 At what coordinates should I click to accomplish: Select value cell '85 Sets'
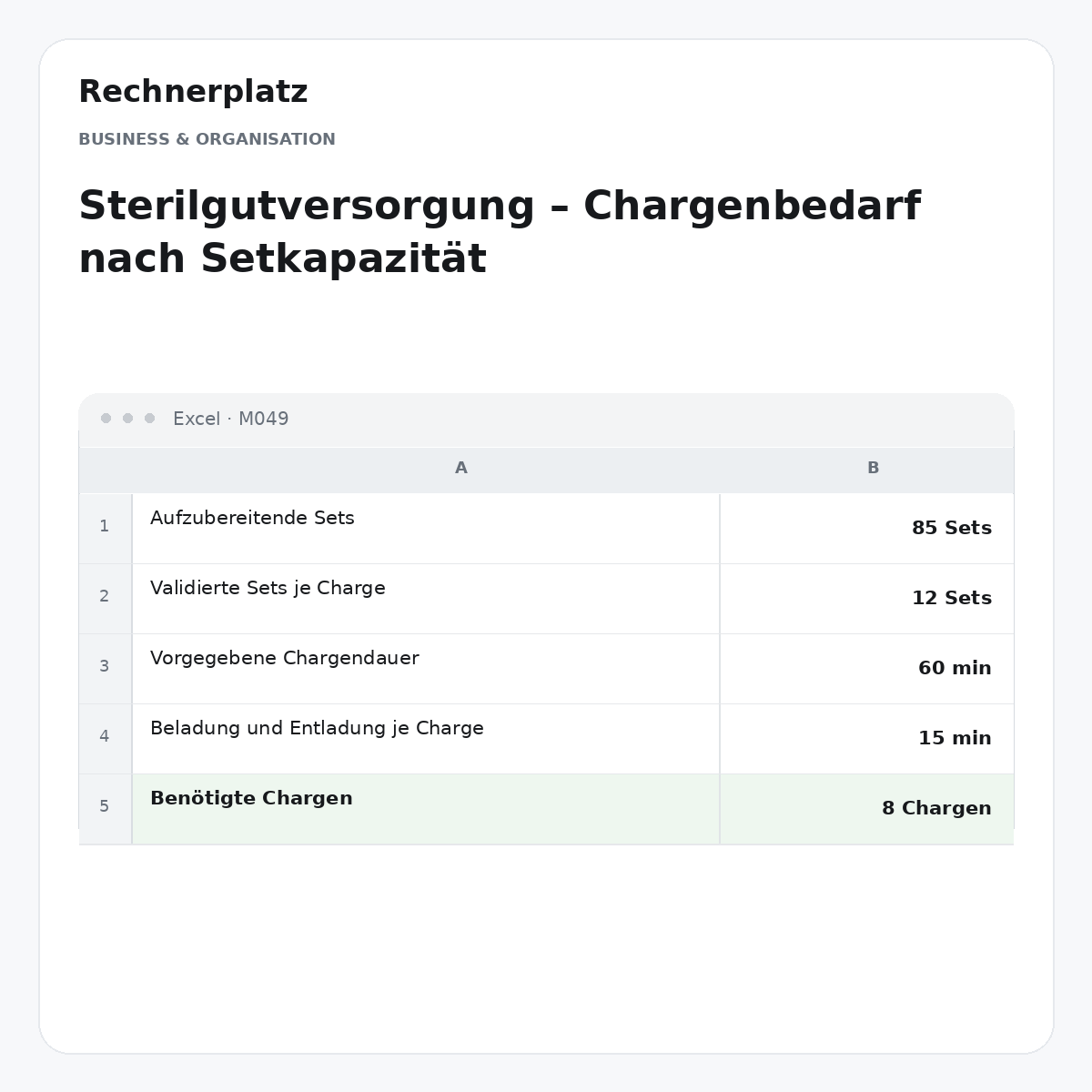point(866,529)
